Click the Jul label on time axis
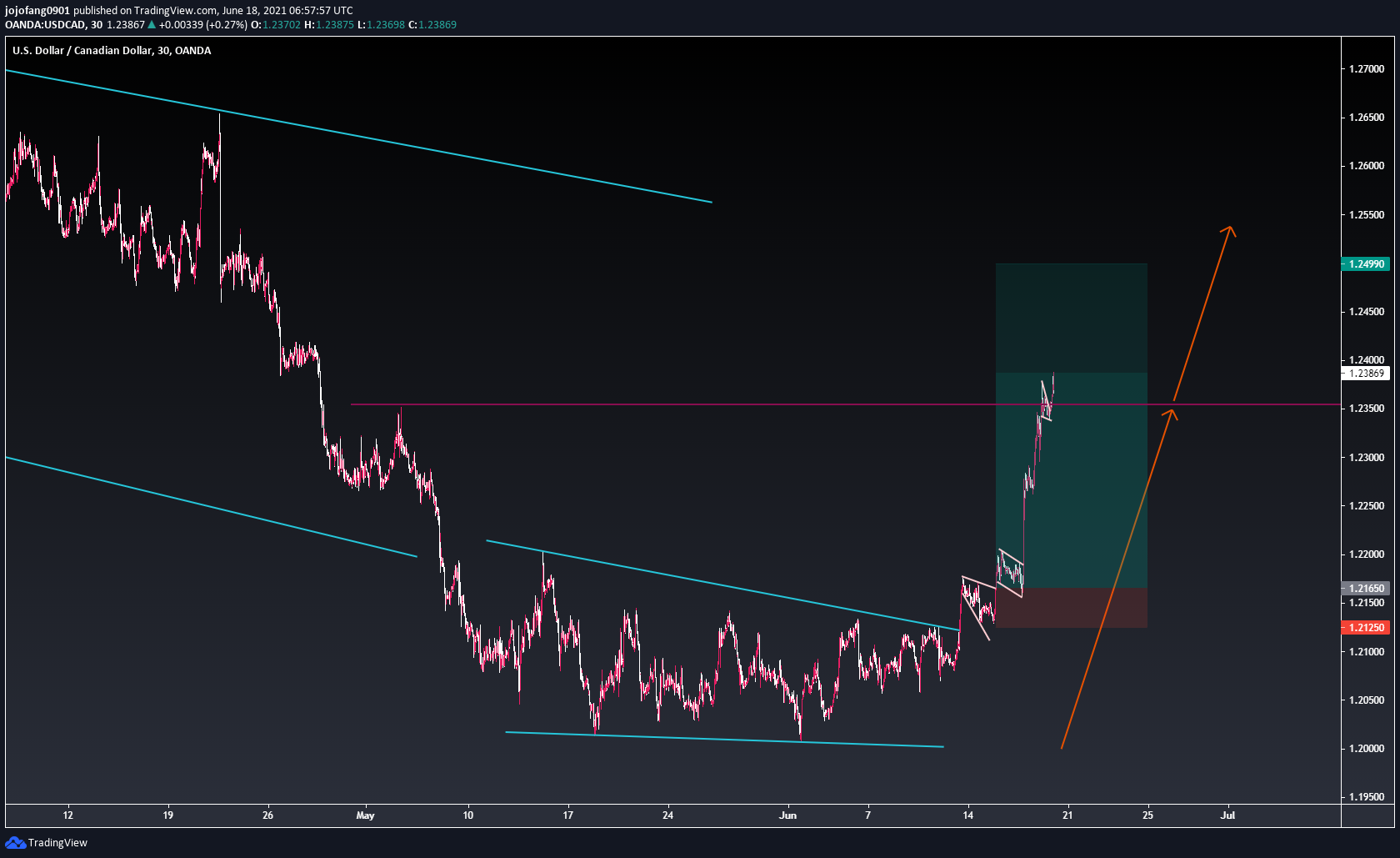The height and width of the screenshot is (858, 1400). pos(1227,815)
